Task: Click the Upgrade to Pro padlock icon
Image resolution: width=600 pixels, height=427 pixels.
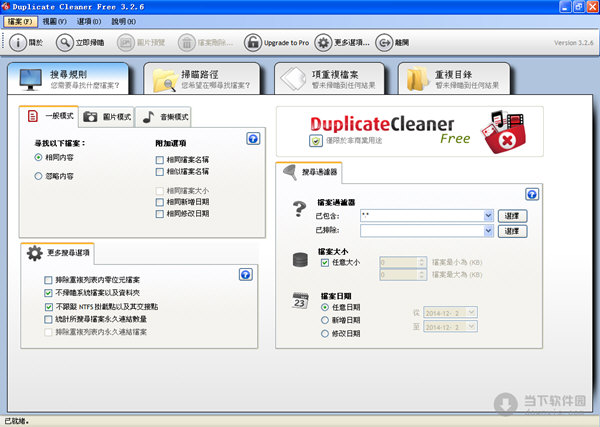Action: [x=253, y=42]
